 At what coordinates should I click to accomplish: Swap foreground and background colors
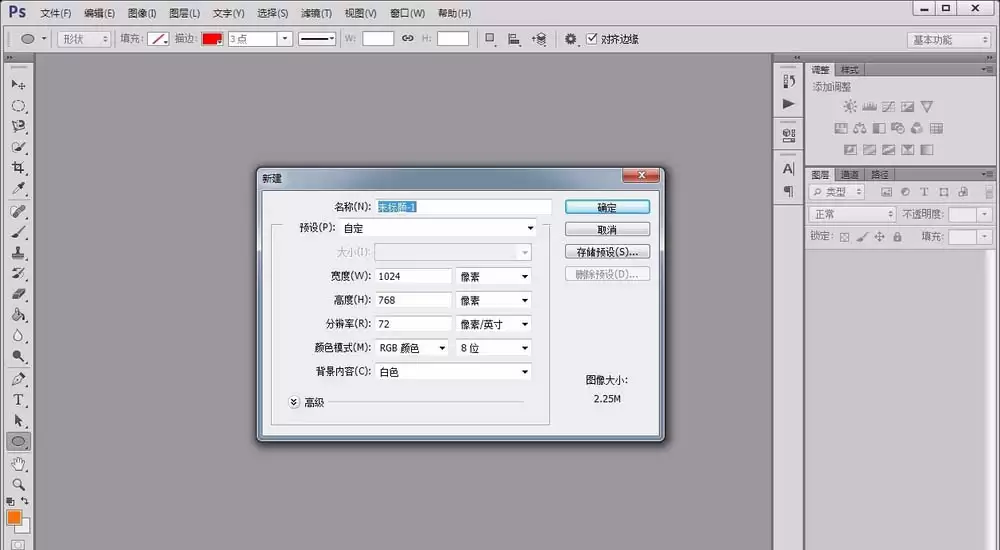coord(25,502)
